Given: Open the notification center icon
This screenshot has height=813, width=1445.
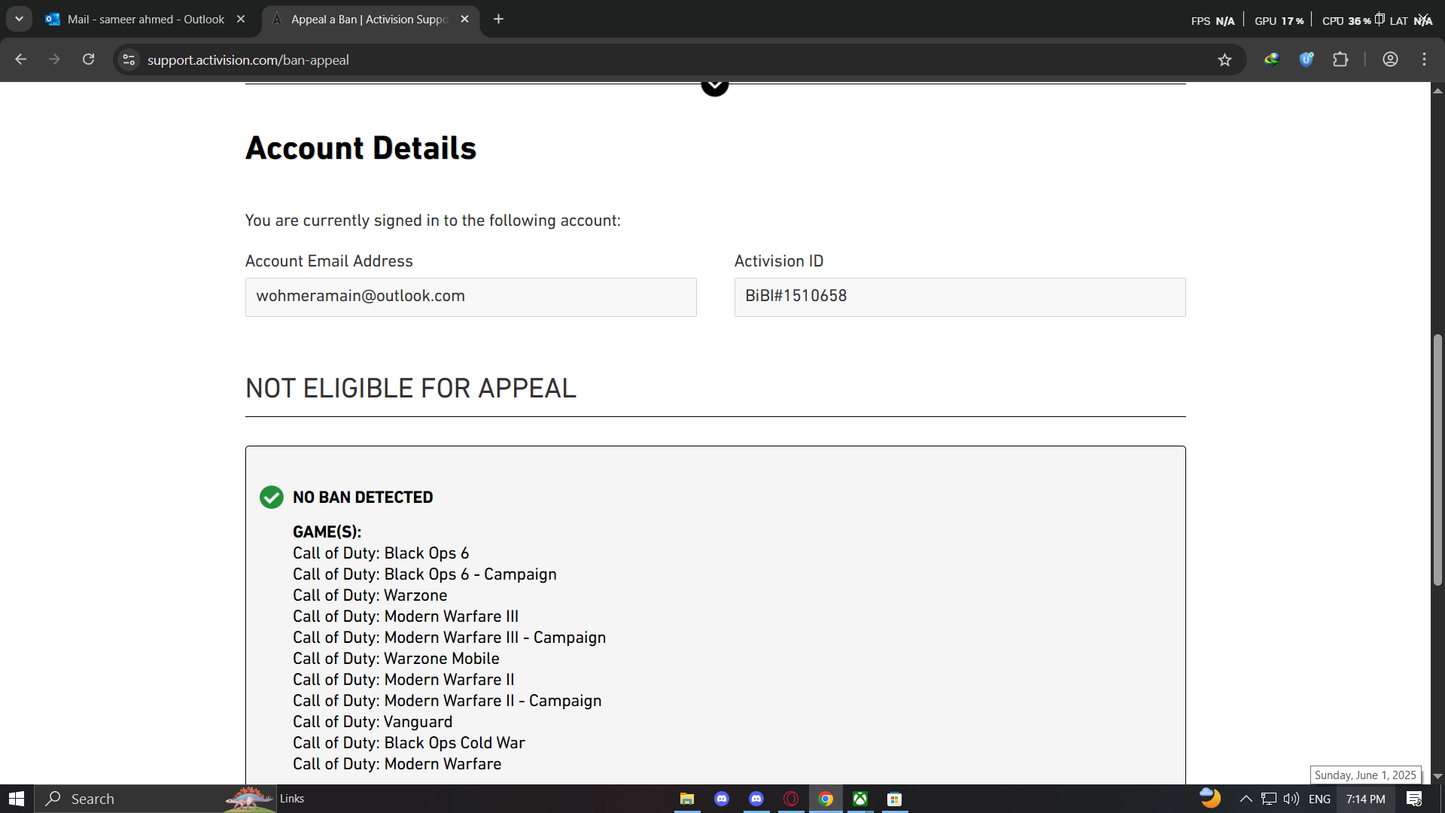Looking at the screenshot, I should 1414,799.
